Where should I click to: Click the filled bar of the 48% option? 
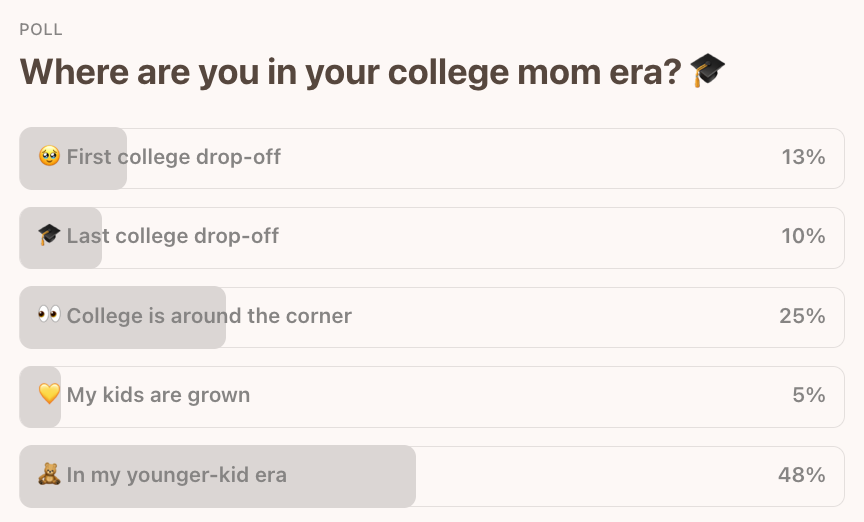(218, 476)
